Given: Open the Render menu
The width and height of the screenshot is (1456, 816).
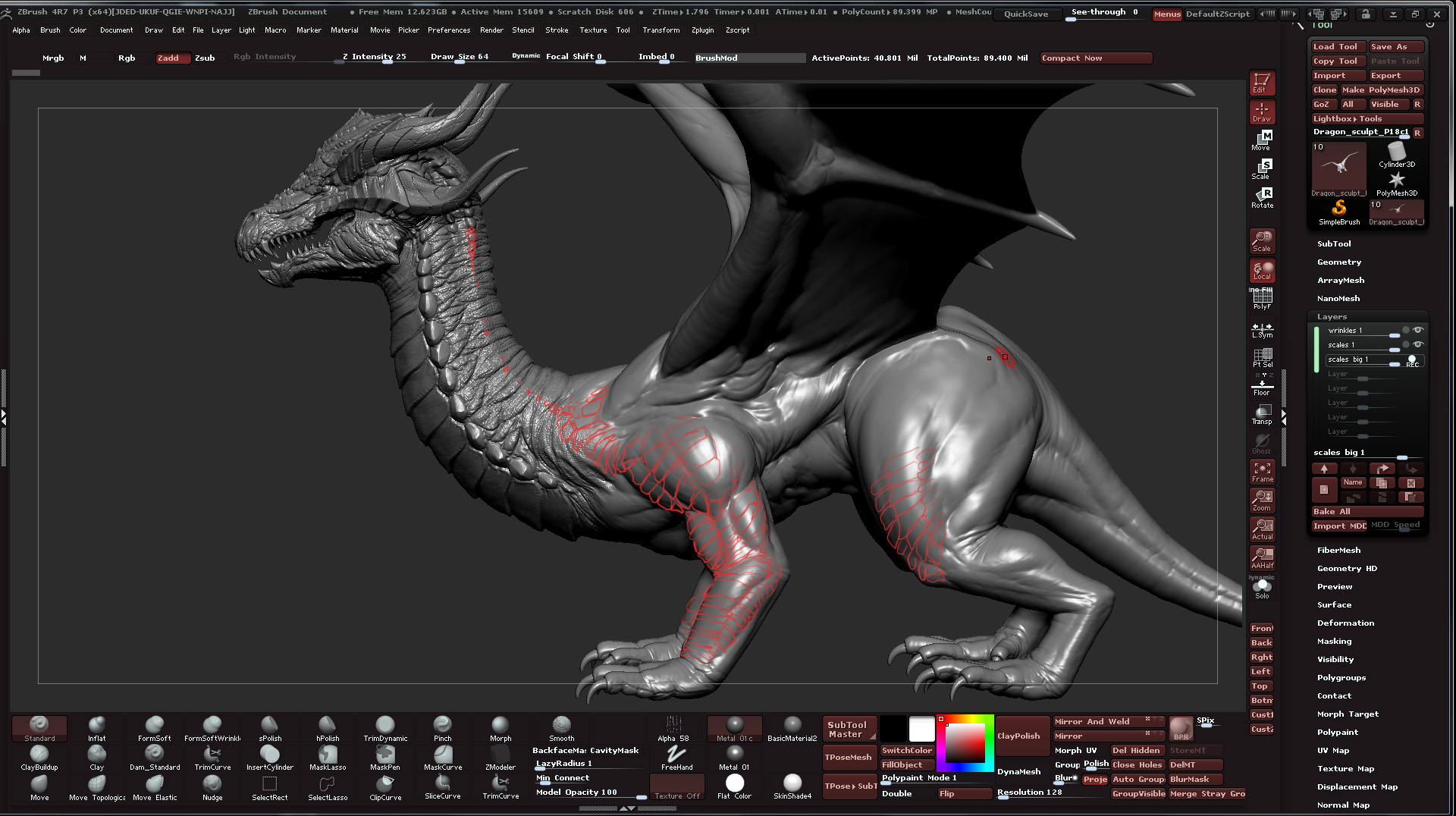Looking at the screenshot, I should pos(491,30).
